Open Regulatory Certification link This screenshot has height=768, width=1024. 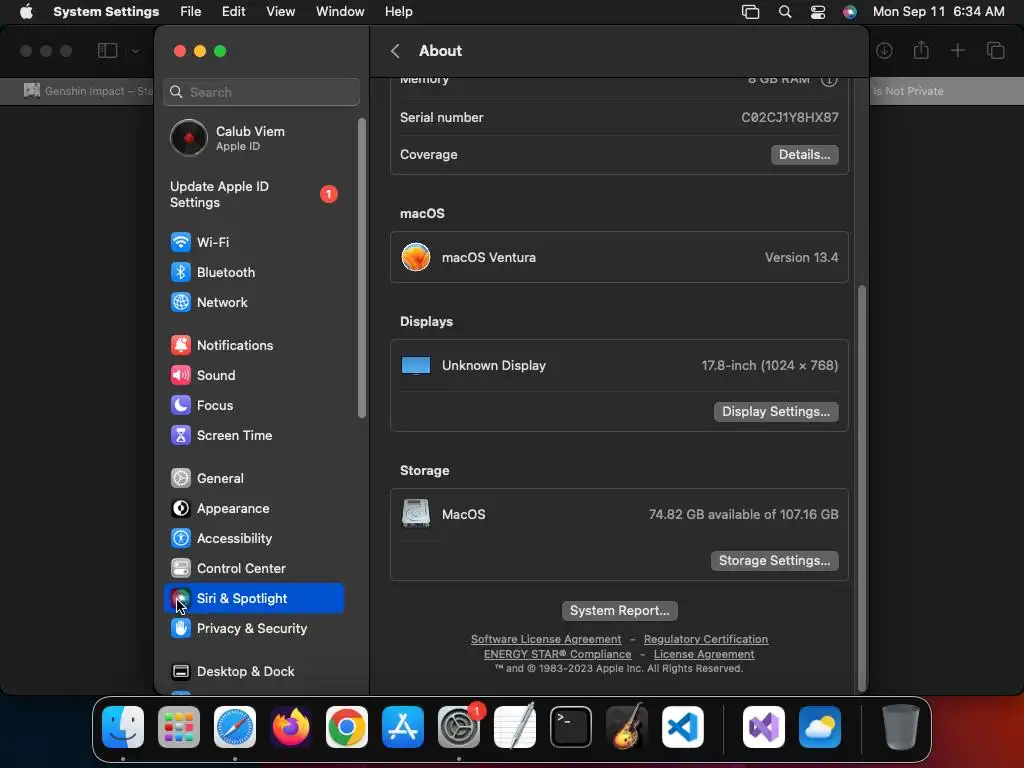(x=706, y=639)
